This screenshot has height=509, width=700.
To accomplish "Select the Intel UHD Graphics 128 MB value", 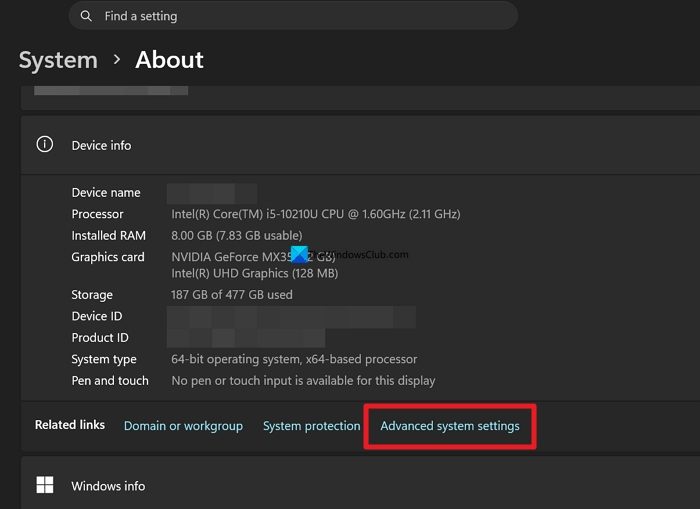I will pyautogui.click(x=254, y=273).
